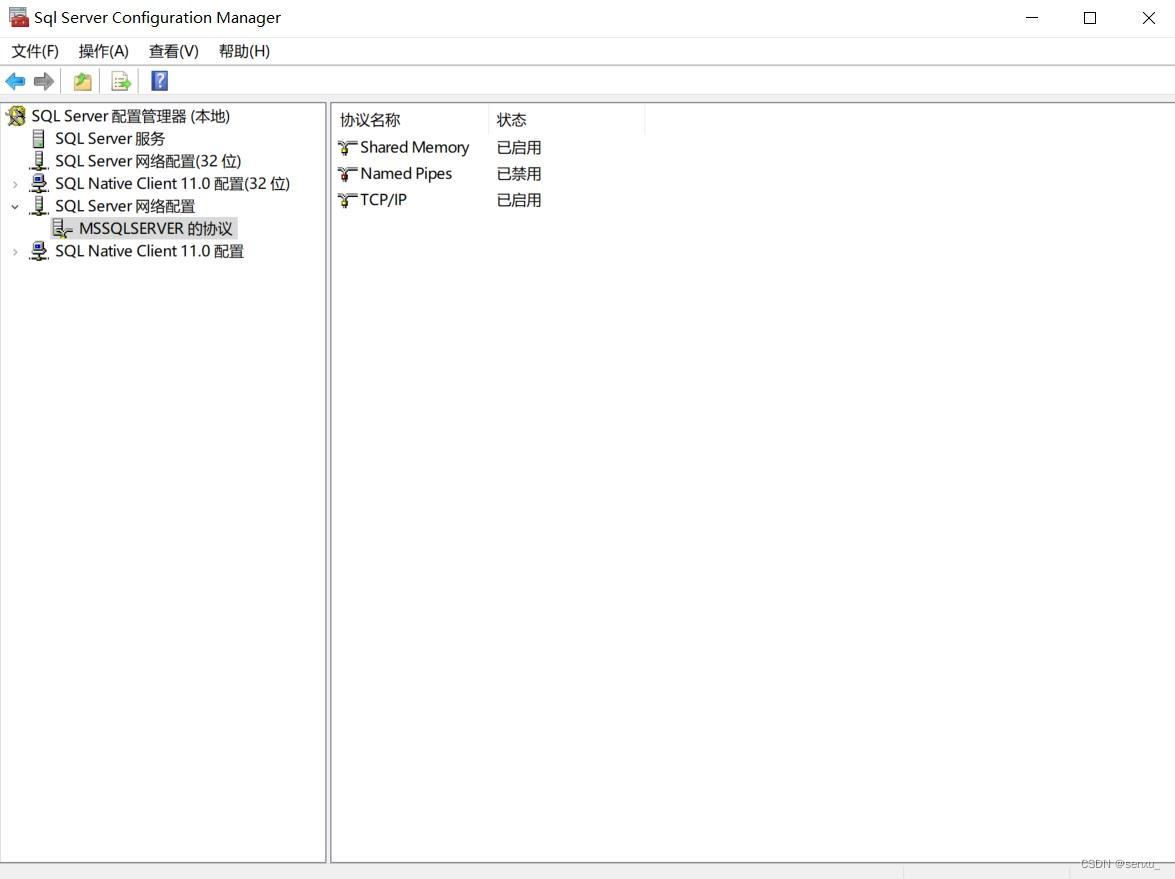Viewport: 1175px width, 879px height.
Task: Click the Forward arrow toolbar icon
Action: 44,81
